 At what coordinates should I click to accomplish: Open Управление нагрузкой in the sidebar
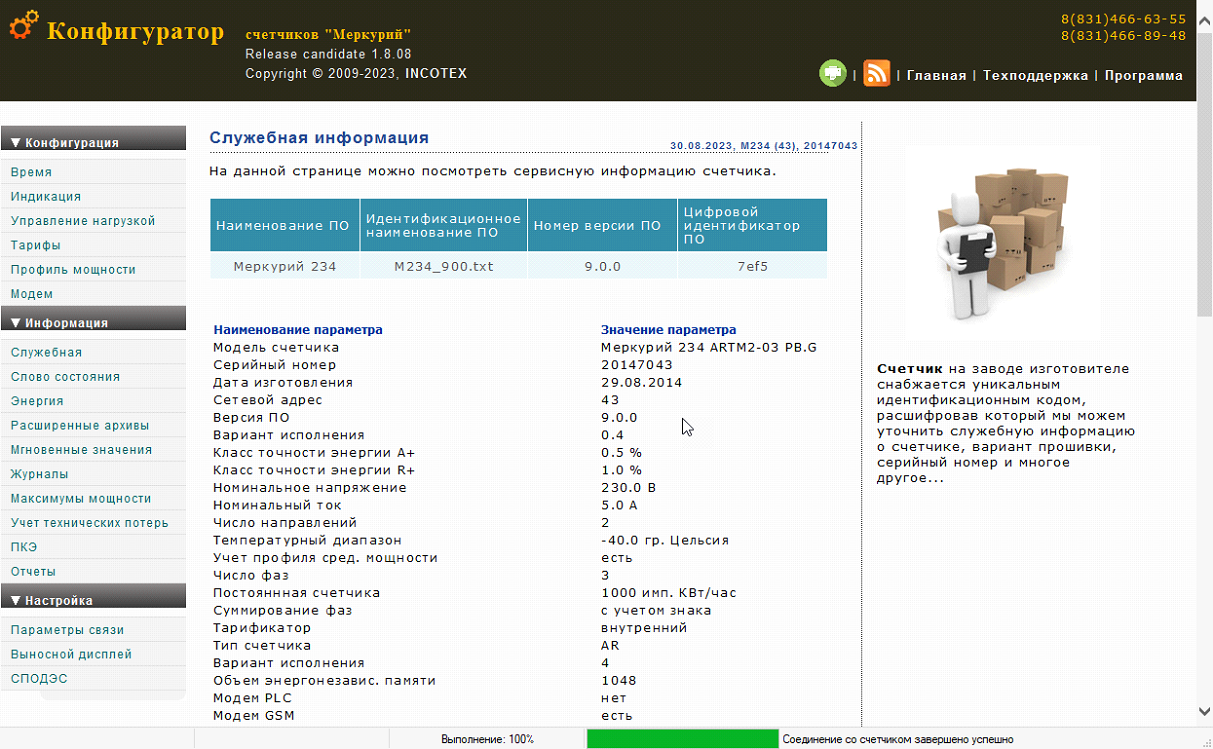pos(83,221)
